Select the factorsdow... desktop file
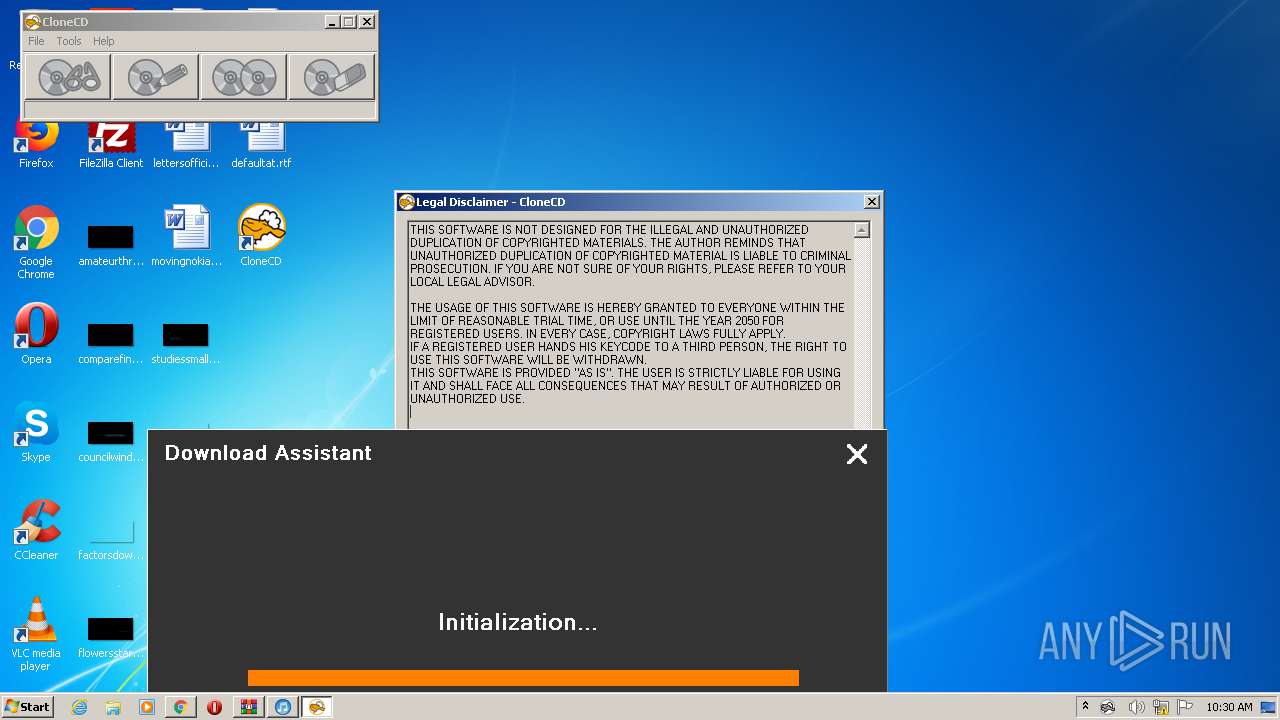1280x720 pixels. tap(111, 539)
